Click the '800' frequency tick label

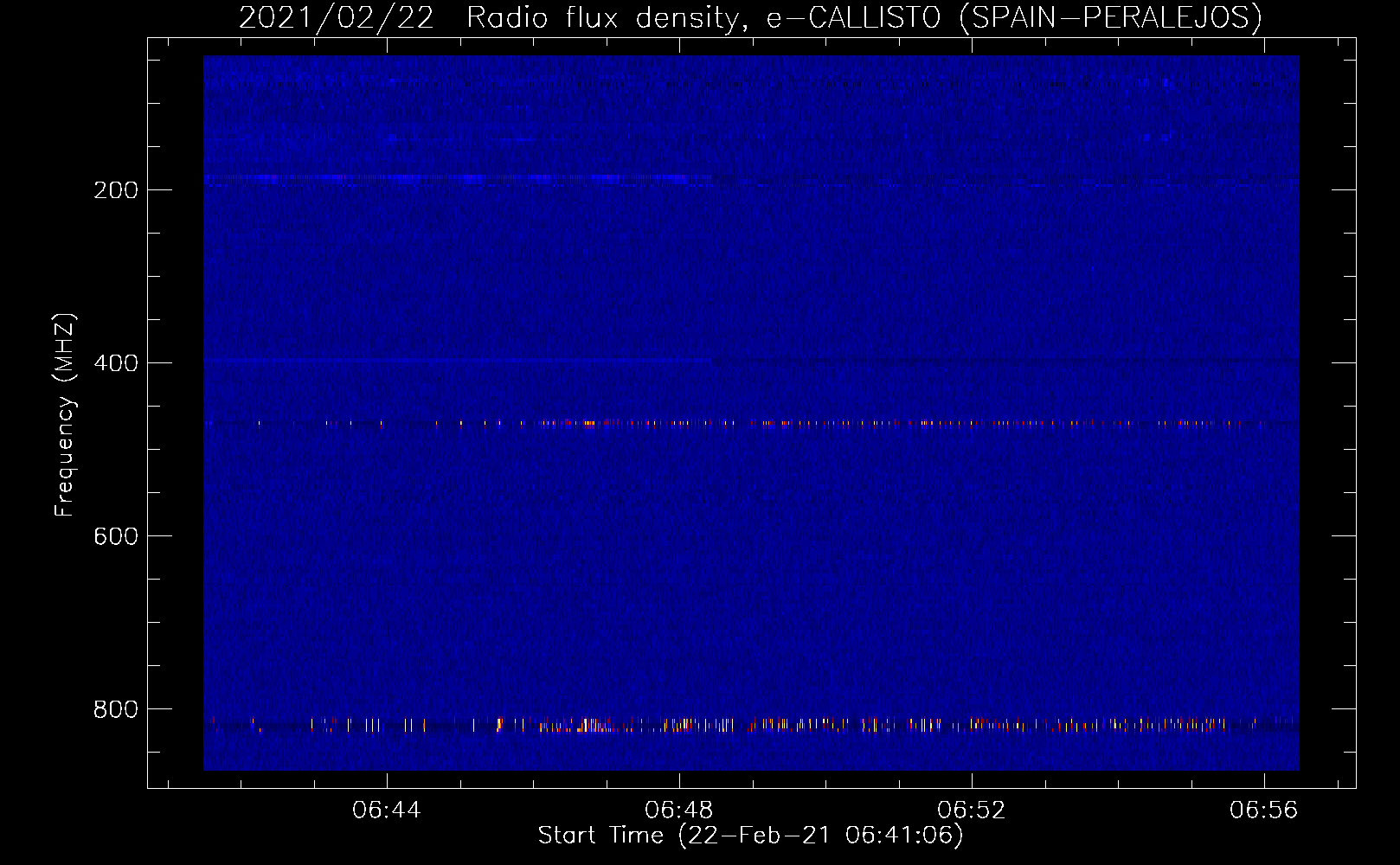click(115, 708)
